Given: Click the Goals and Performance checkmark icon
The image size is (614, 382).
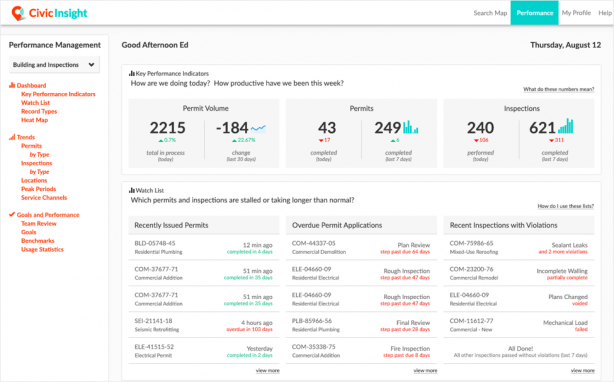Looking at the screenshot, I should pyautogui.click(x=12, y=214).
